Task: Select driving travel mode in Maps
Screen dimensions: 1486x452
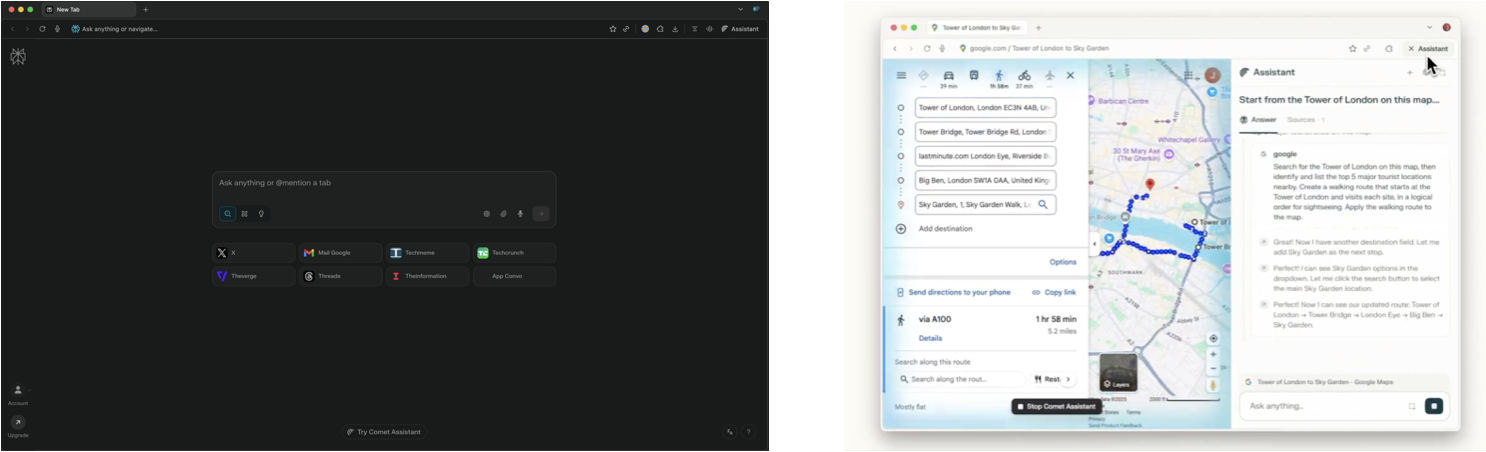Action: pos(948,75)
